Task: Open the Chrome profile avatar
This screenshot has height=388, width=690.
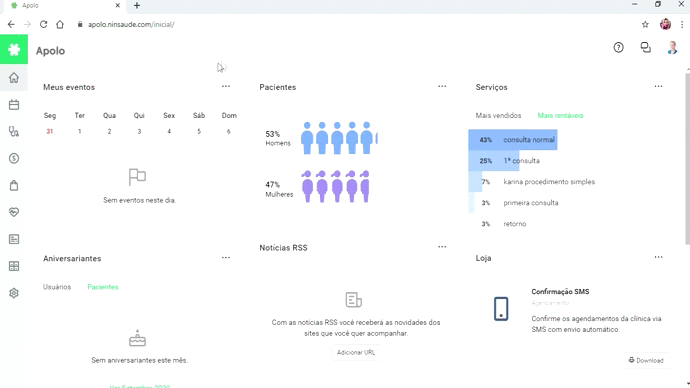Action: pyautogui.click(x=665, y=25)
